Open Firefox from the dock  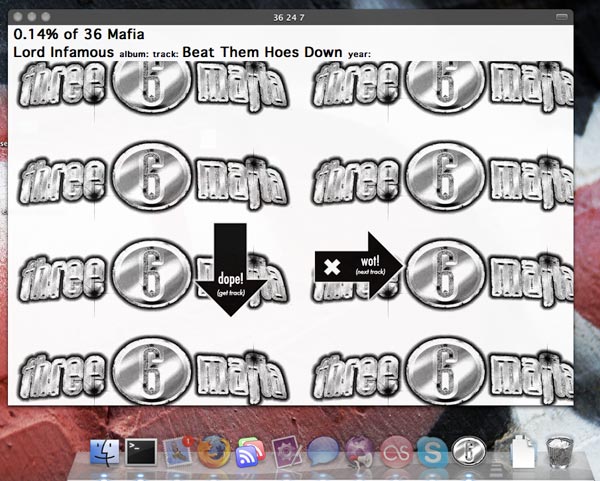(x=214, y=452)
